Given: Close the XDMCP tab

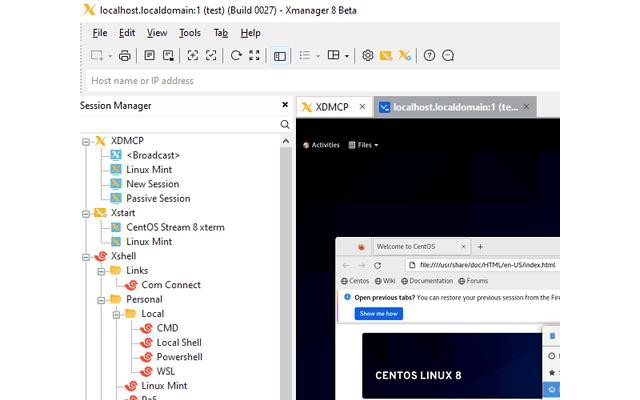Looking at the screenshot, I should click(x=362, y=107).
